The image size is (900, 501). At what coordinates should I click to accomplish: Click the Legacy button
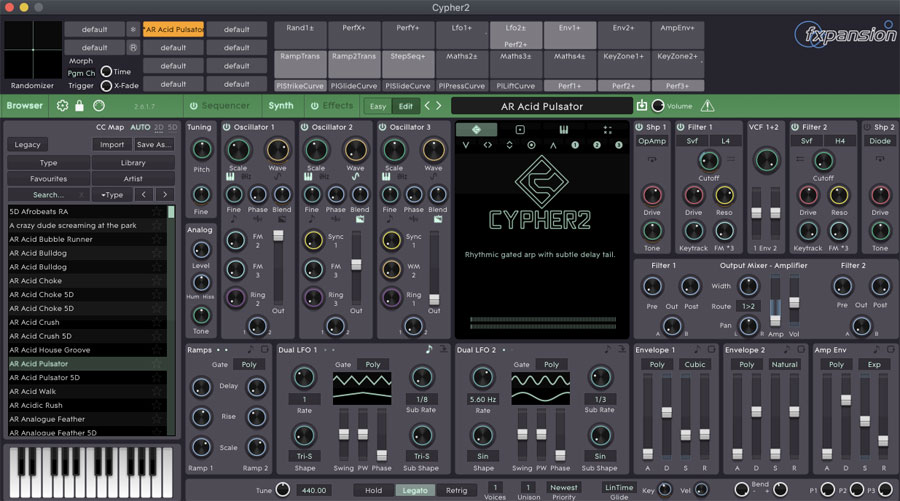click(27, 145)
